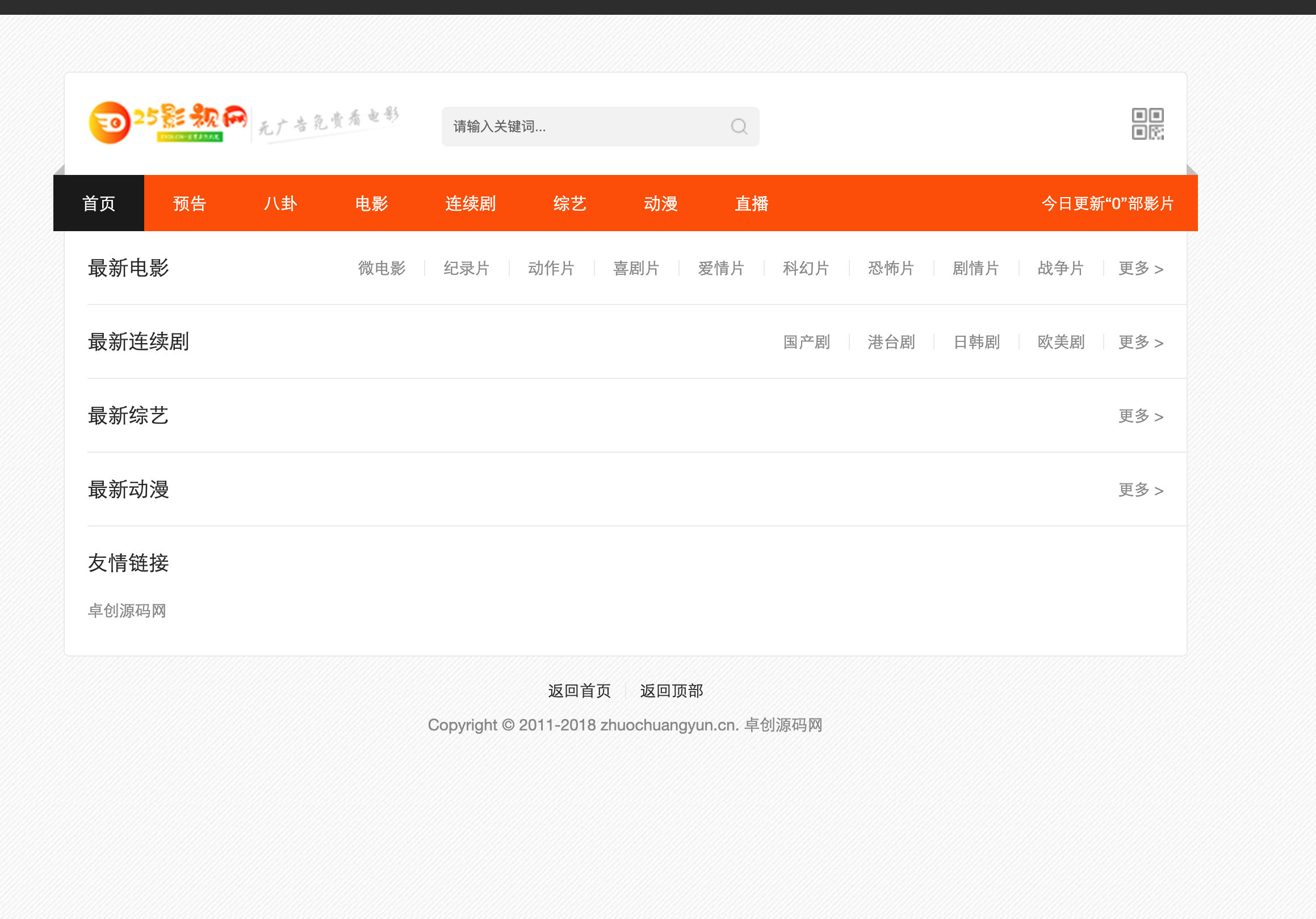Select the 动作片 category link
1316x919 pixels.
pos(551,268)
